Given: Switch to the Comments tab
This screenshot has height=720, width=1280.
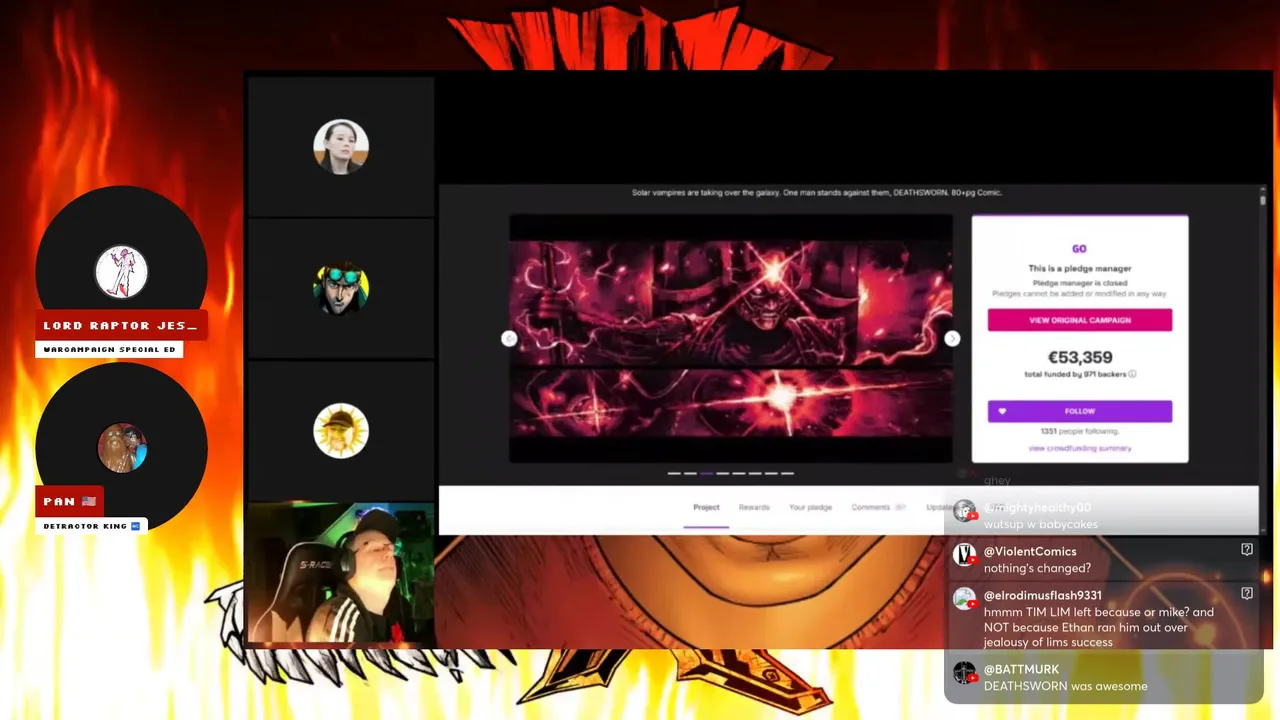Looking at the screenshot, I should (x=870, y=507).
